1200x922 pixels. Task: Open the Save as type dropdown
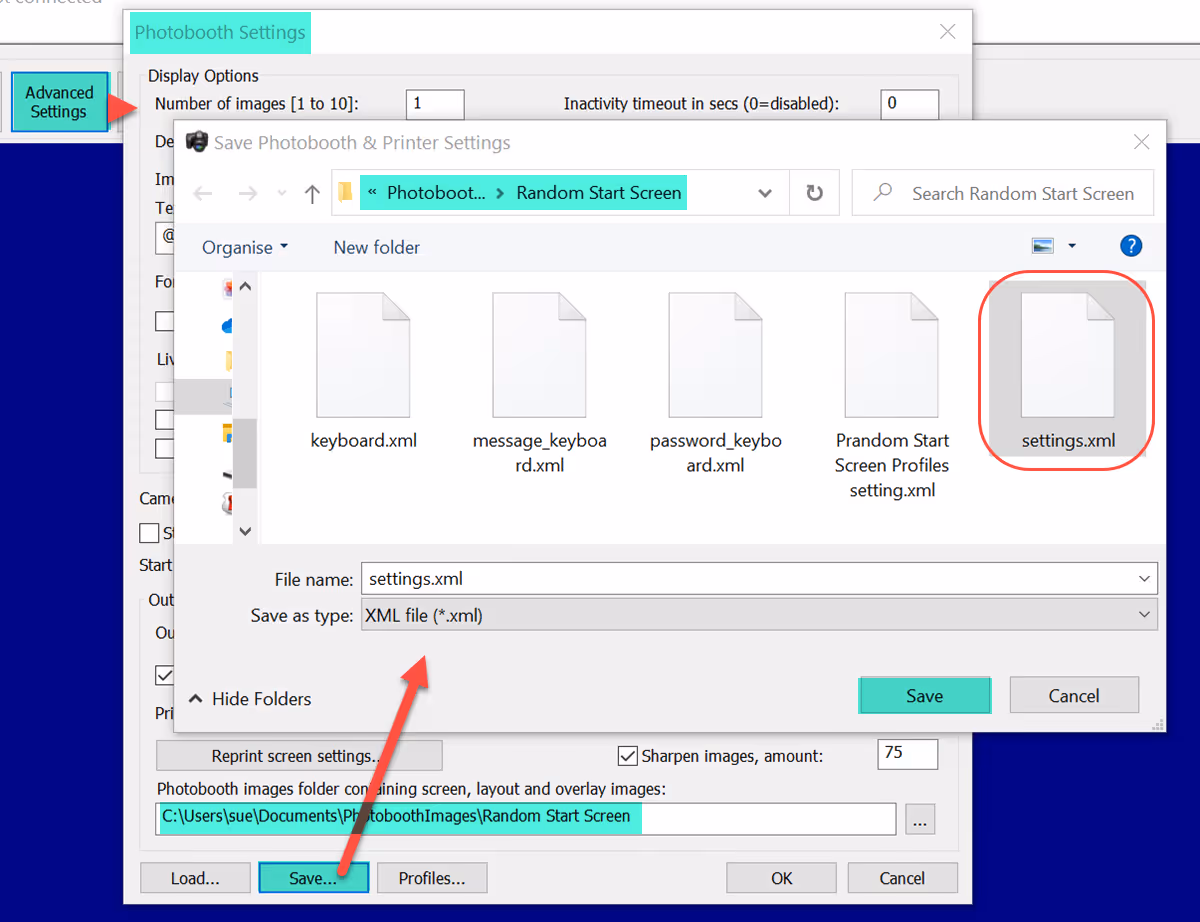757,616
